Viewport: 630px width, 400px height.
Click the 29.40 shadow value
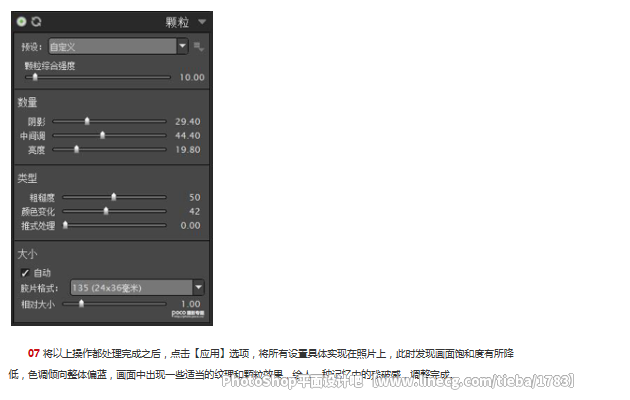point(188,121)
